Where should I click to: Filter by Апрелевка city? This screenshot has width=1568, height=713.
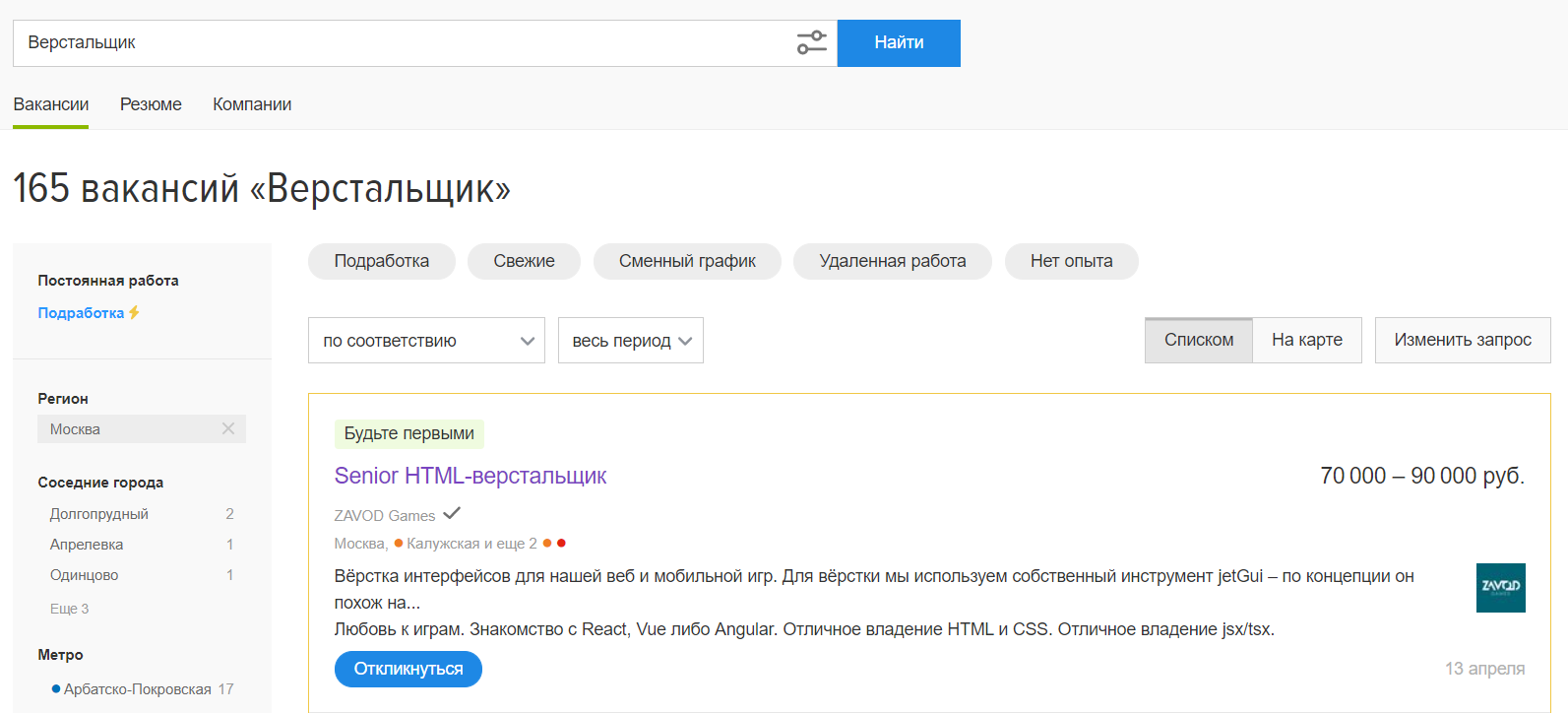[x=87, y=544]
